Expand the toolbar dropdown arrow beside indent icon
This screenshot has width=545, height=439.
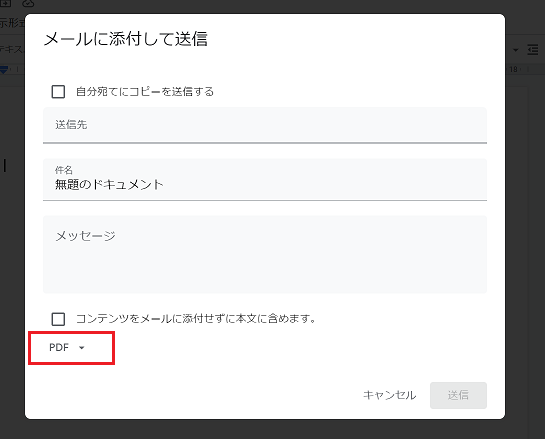coord(515,50)
